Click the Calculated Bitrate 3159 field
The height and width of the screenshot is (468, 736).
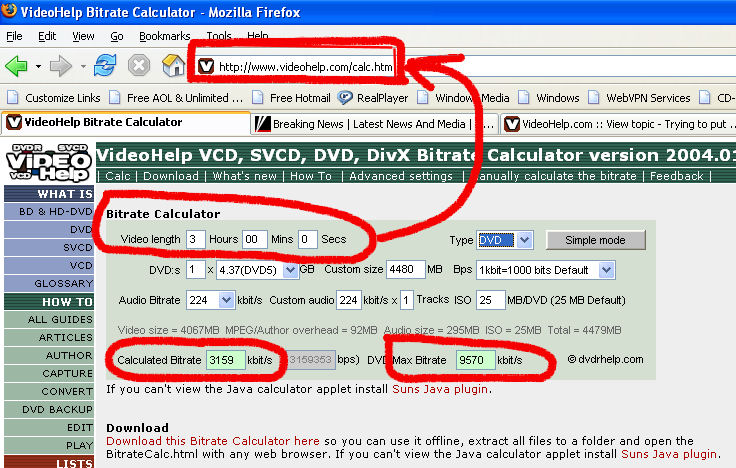point(226,360)
